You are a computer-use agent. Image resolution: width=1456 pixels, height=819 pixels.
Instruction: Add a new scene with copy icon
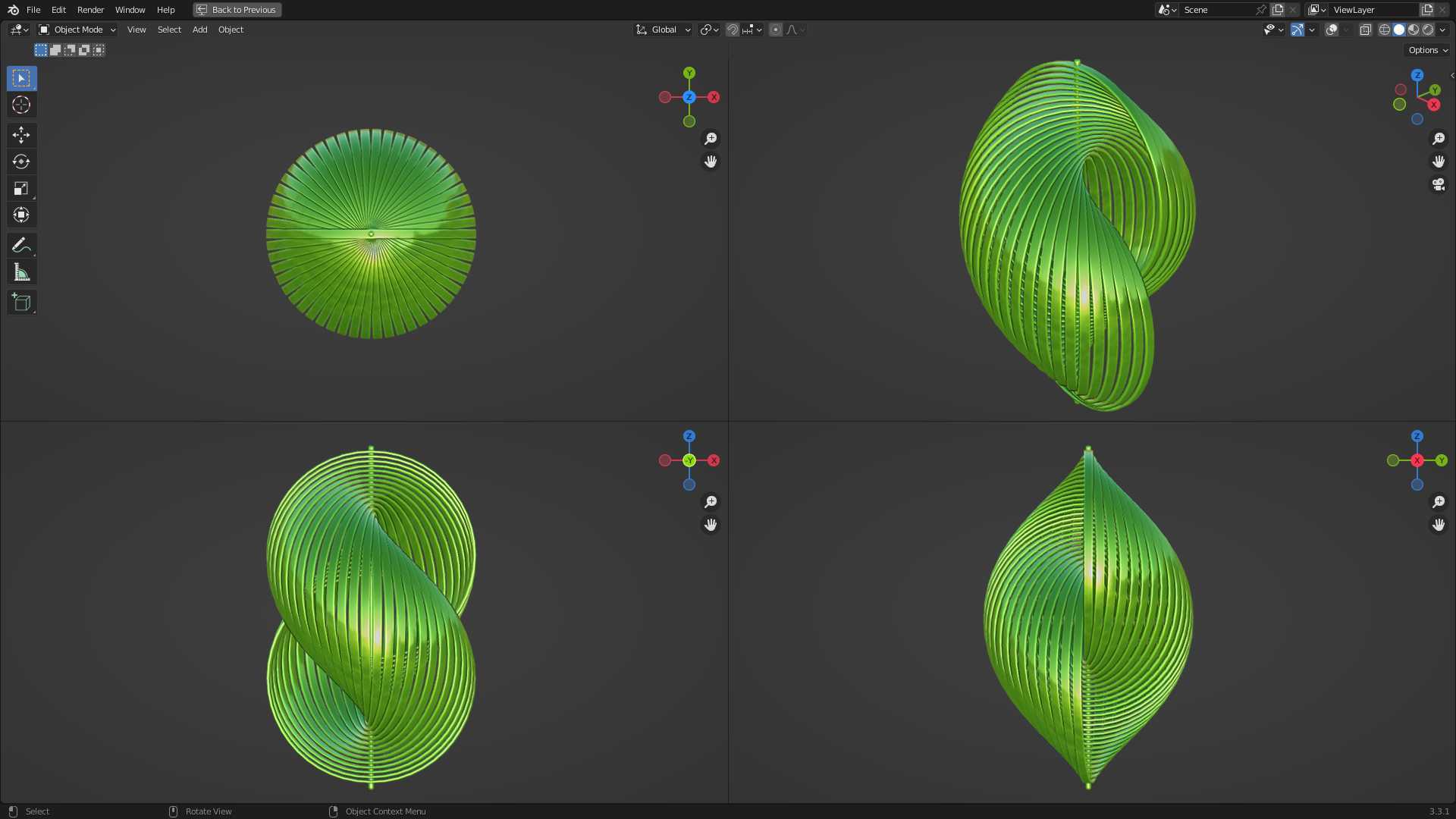click(x=1278, y=10)
